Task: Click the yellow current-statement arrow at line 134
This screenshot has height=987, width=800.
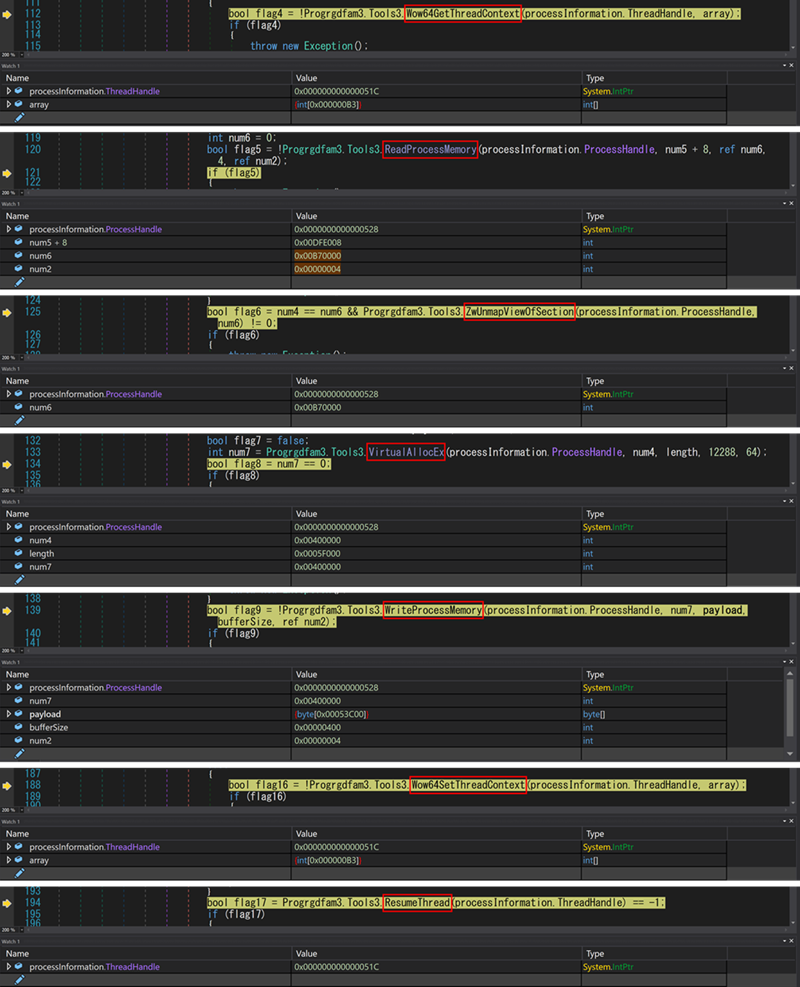Action: pos(7,465)
